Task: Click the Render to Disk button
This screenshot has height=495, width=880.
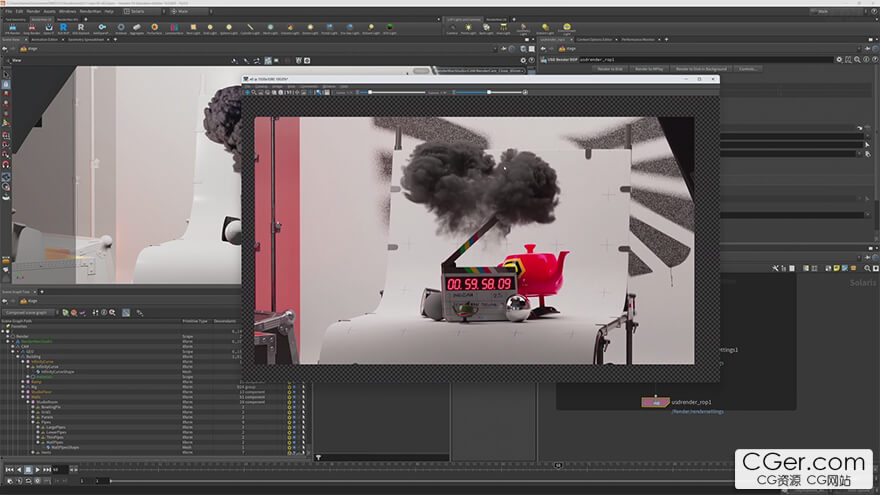Action: [609, 69]
